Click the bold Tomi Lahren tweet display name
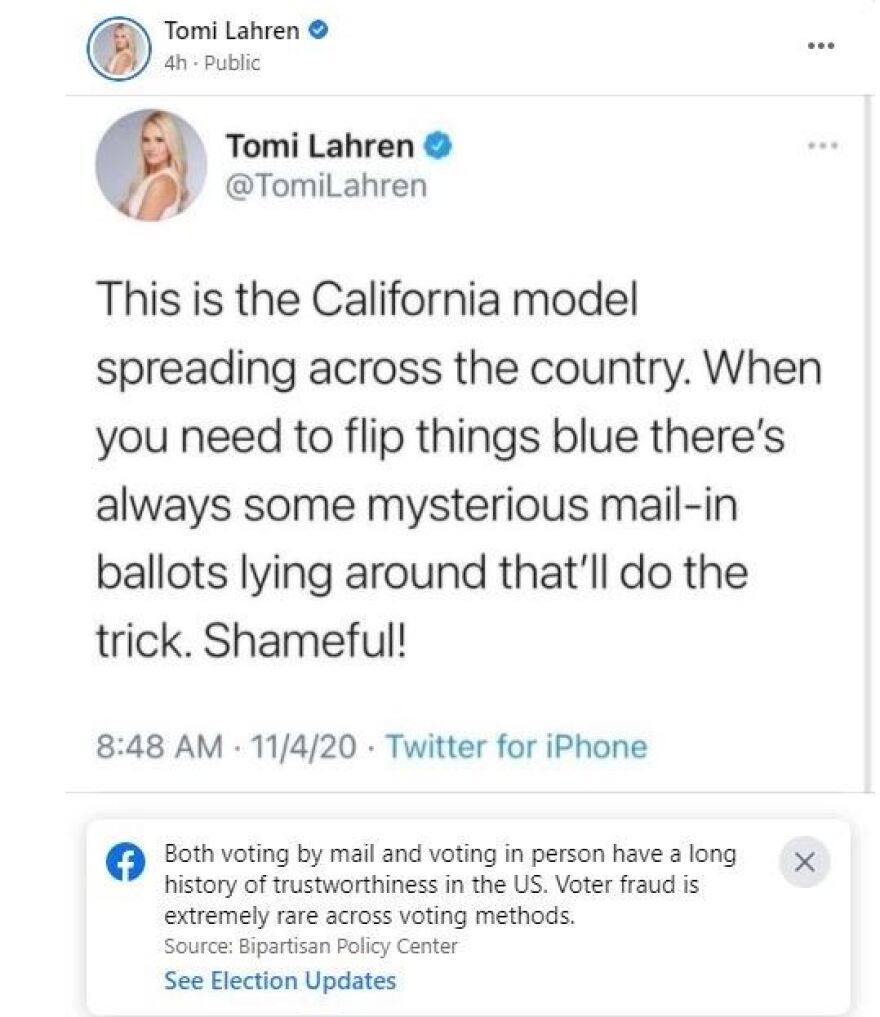 (319, 146)
